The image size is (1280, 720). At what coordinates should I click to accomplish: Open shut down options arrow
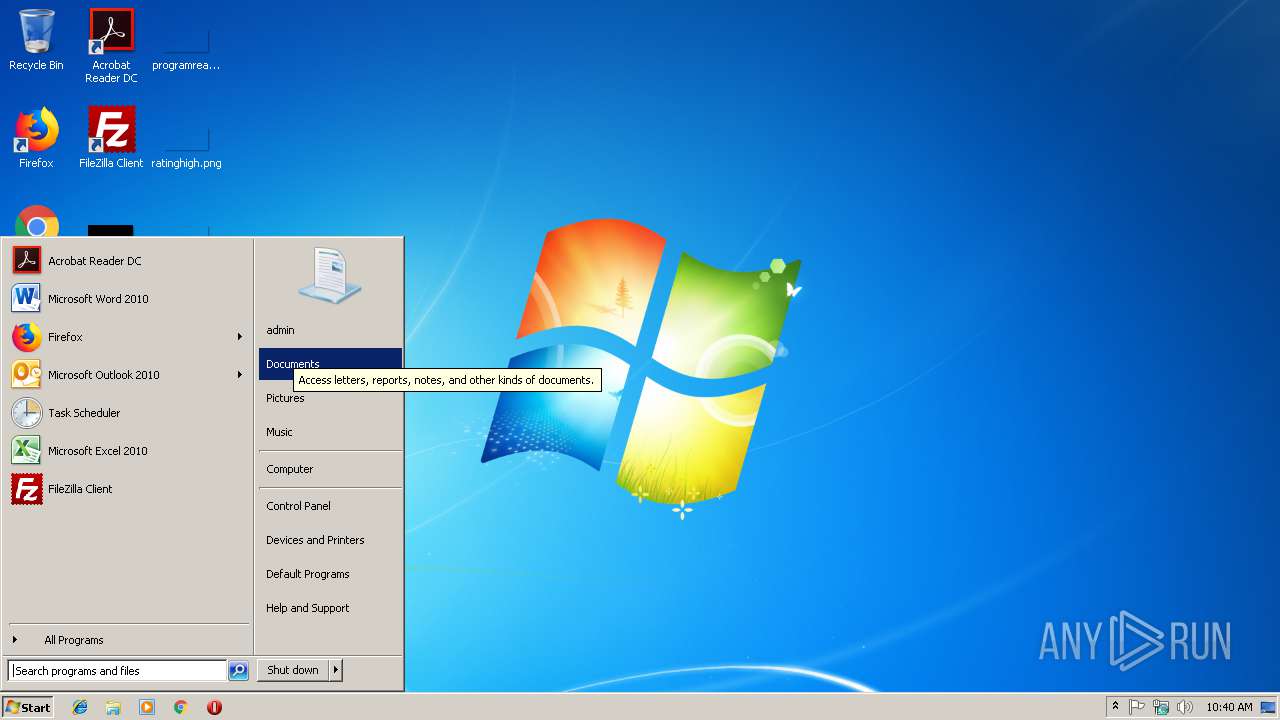336,670
